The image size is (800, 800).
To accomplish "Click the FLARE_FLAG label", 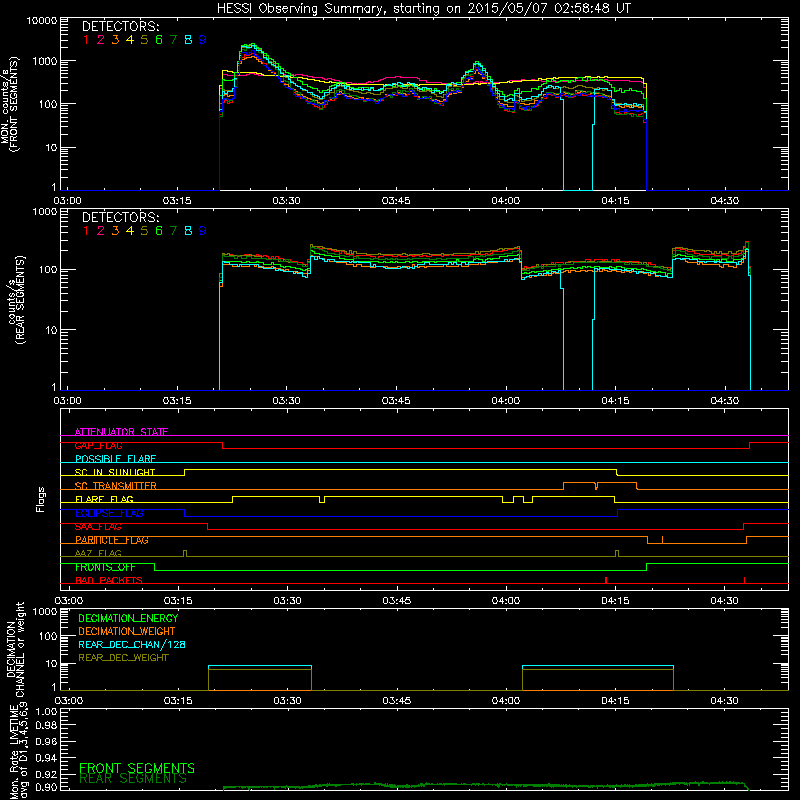I will [104, 499].
